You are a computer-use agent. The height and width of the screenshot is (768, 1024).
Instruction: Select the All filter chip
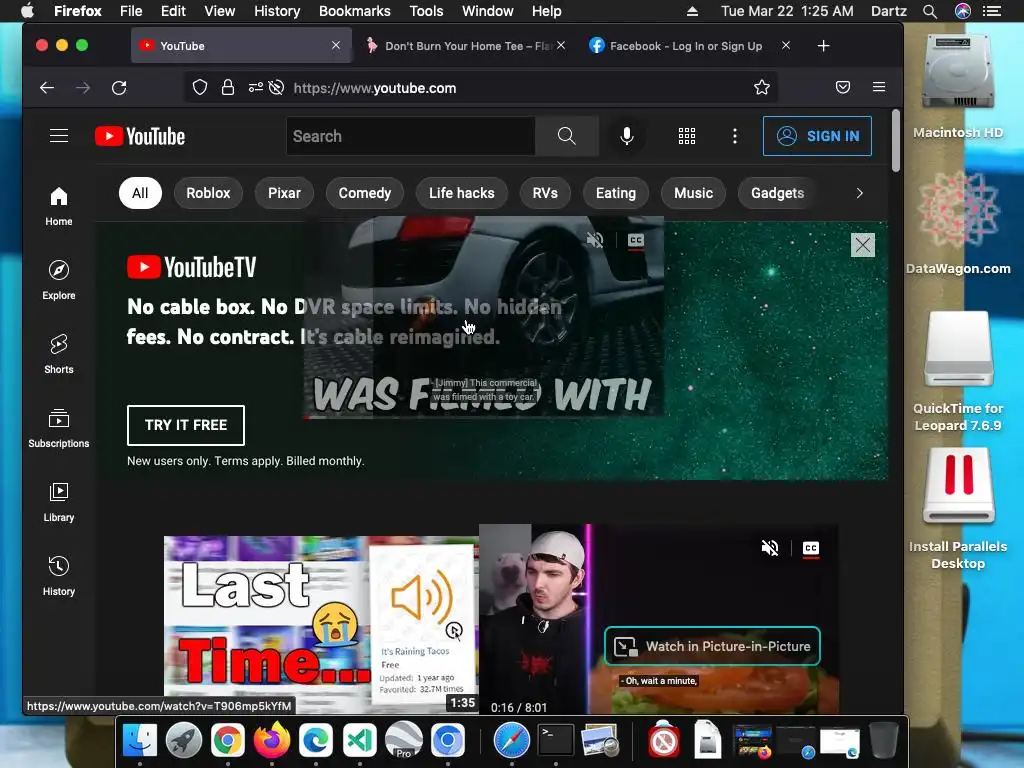coord(140,193)
